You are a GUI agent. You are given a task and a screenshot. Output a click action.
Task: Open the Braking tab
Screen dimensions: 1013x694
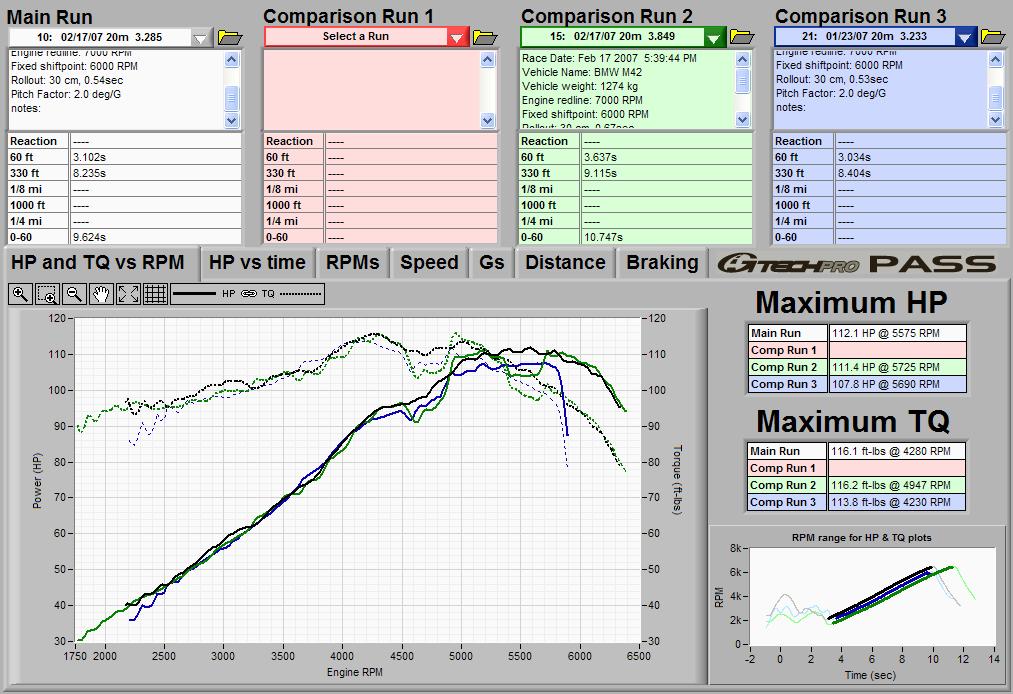pyautogui.click(x=661, y=263)
